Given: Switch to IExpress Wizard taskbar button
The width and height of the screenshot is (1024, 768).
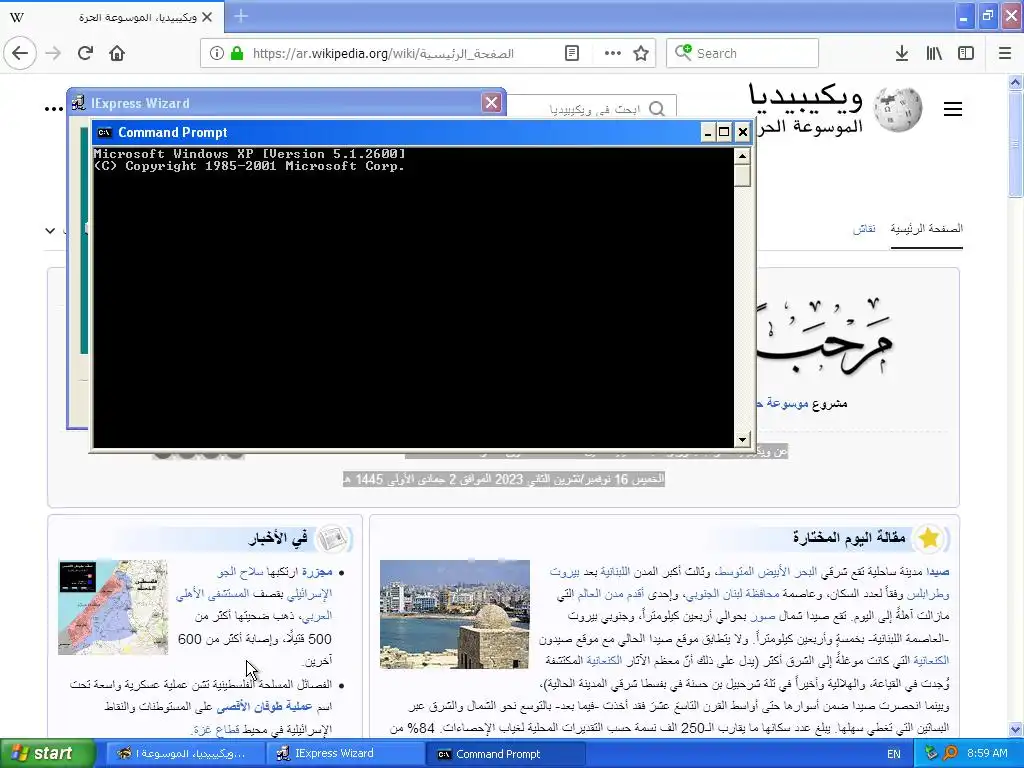Looking at the screenshot, I should (x=345, y=754).
